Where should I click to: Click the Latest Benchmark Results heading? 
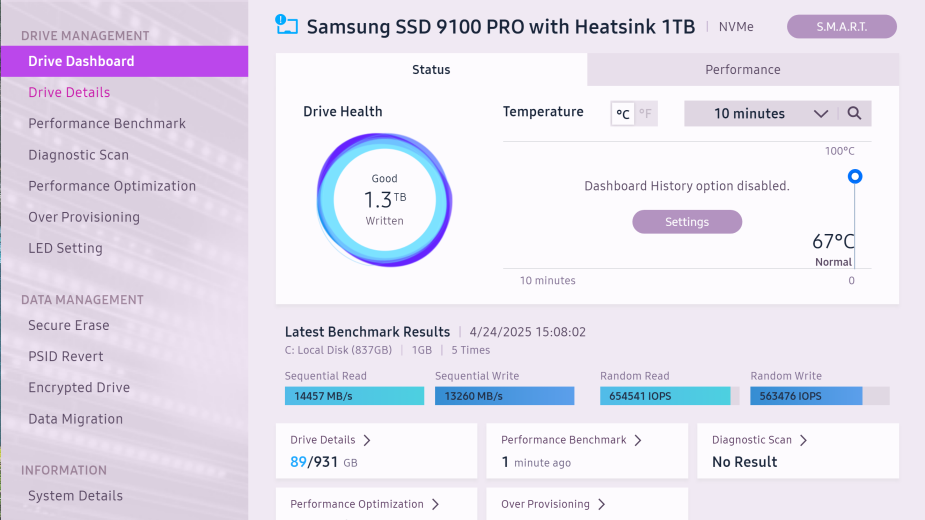[x=367, y=332]
